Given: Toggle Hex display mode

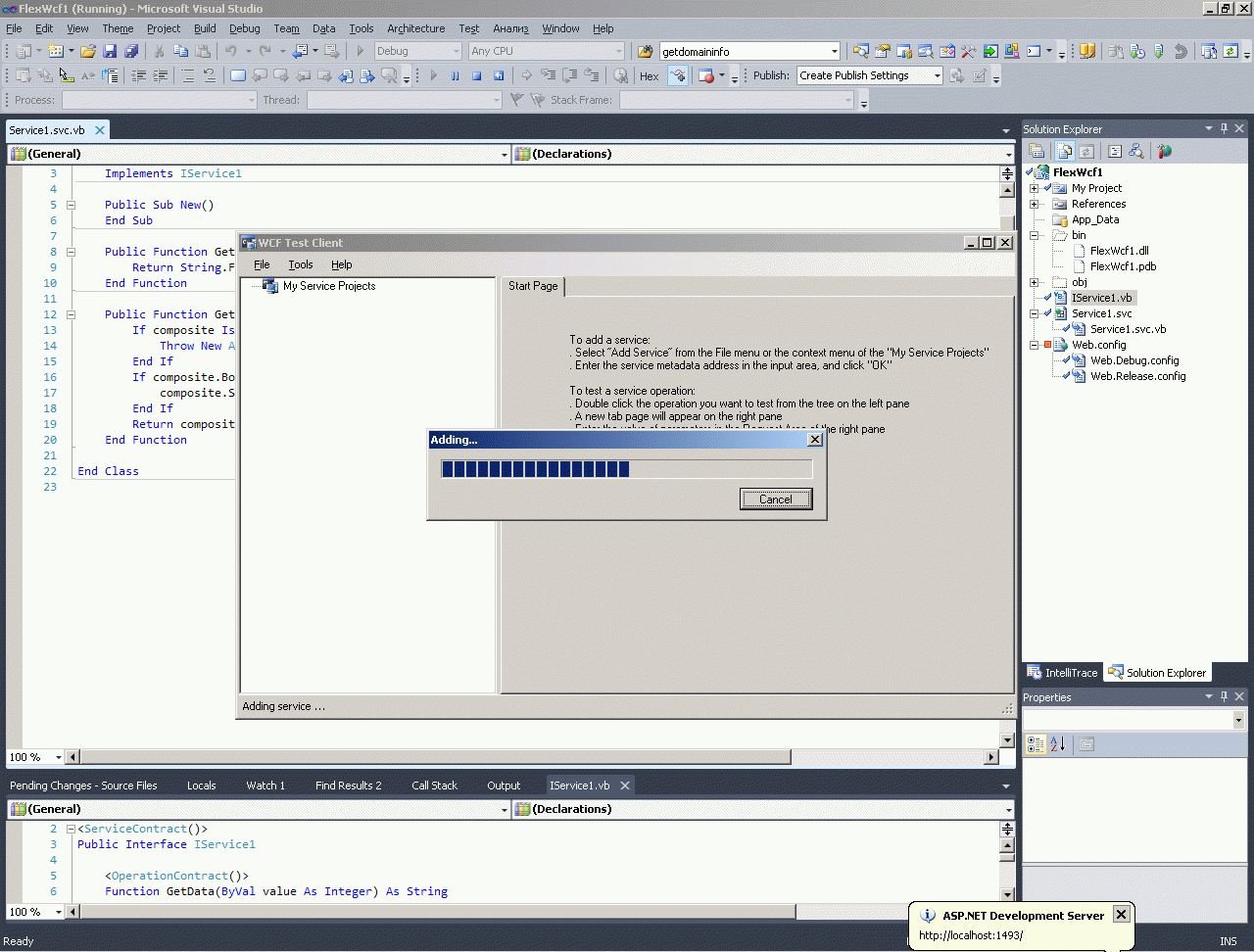Looking at the screenshot, I should pos(649,75).
